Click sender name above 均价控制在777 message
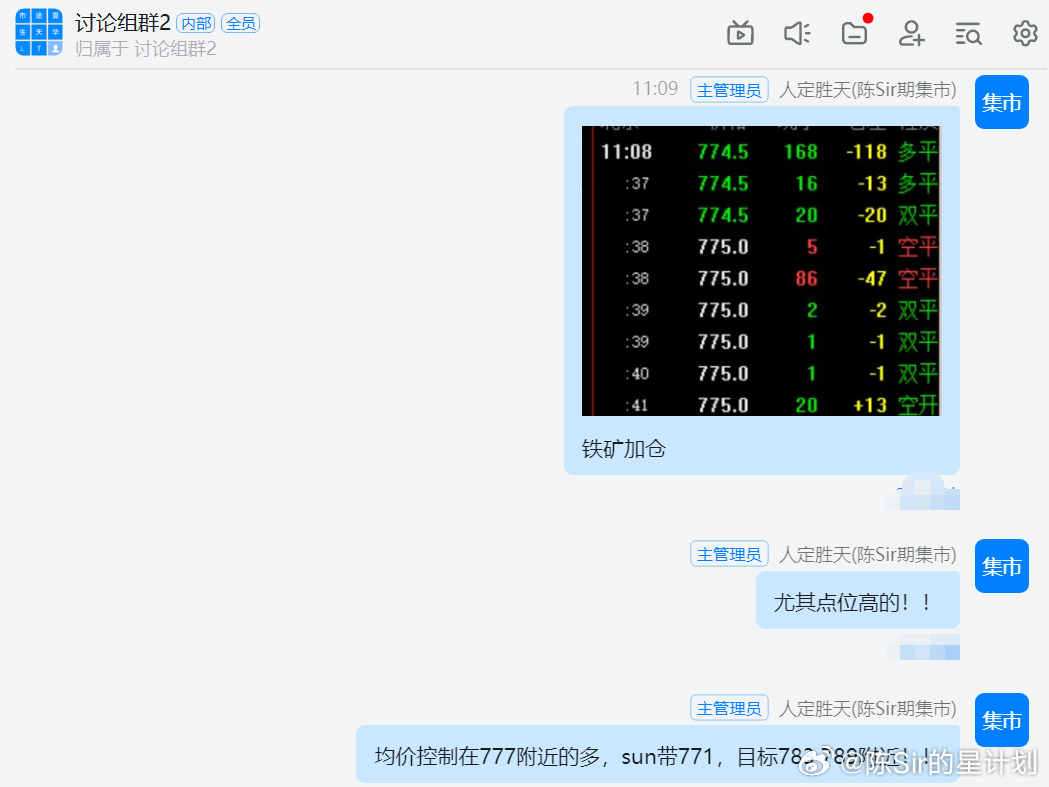Image resolution: width=1049 pixels, height=787 pixels. [868, 708]
